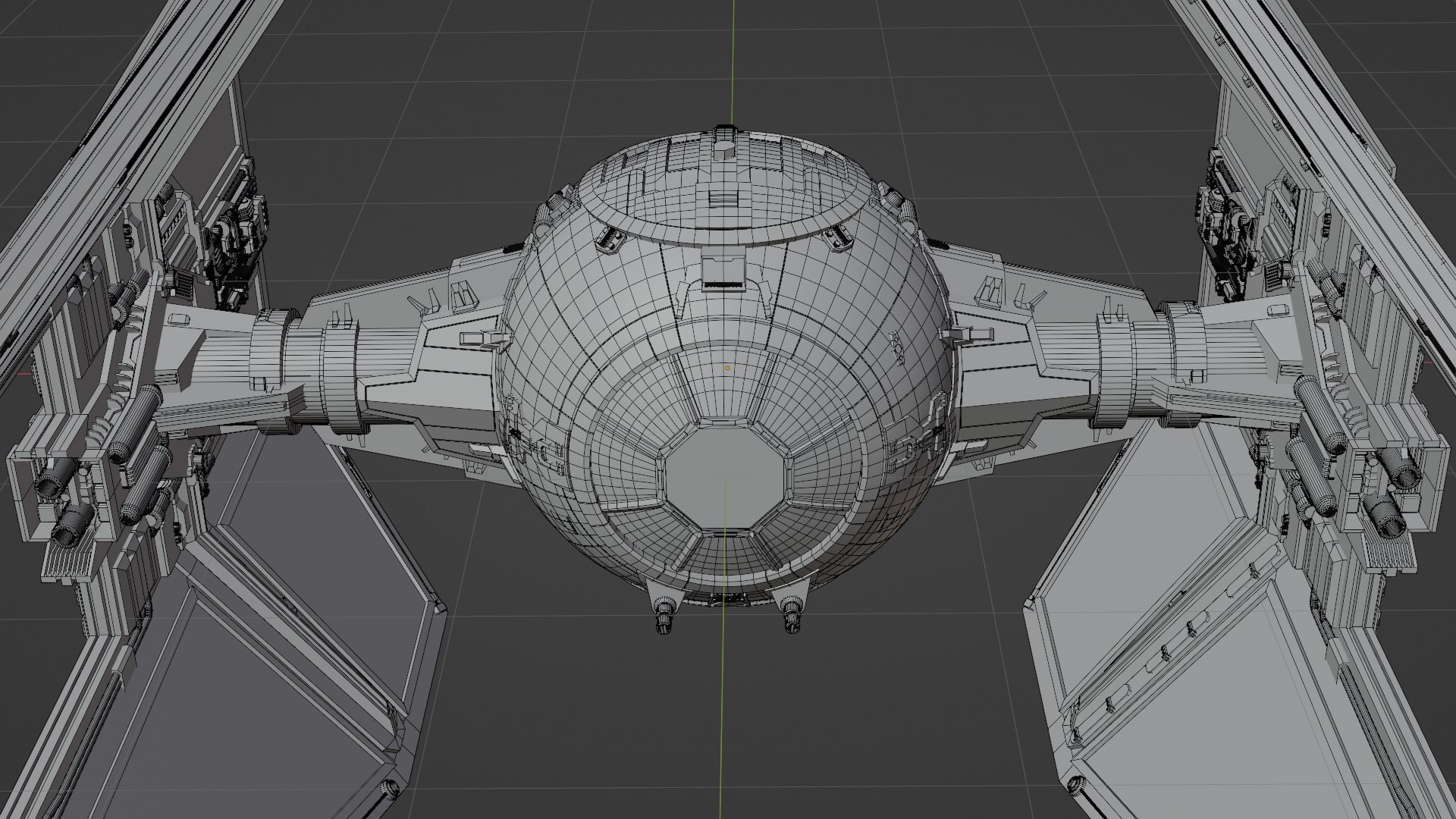Select the octagonal front cockpit window face
The image size is (1456, 819).
click(x=724, y=476)
